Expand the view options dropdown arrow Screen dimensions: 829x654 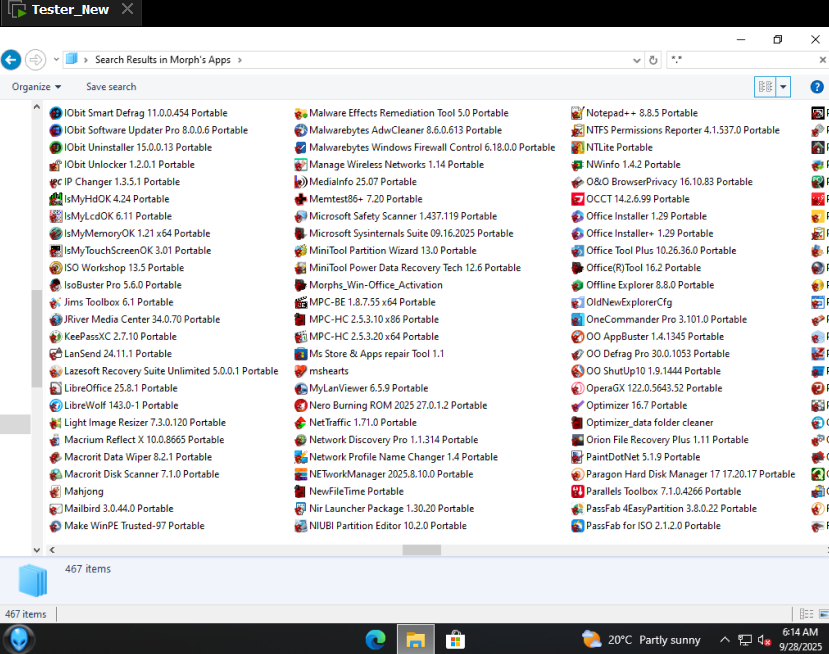pyautogui.click(x=783, y=87)
